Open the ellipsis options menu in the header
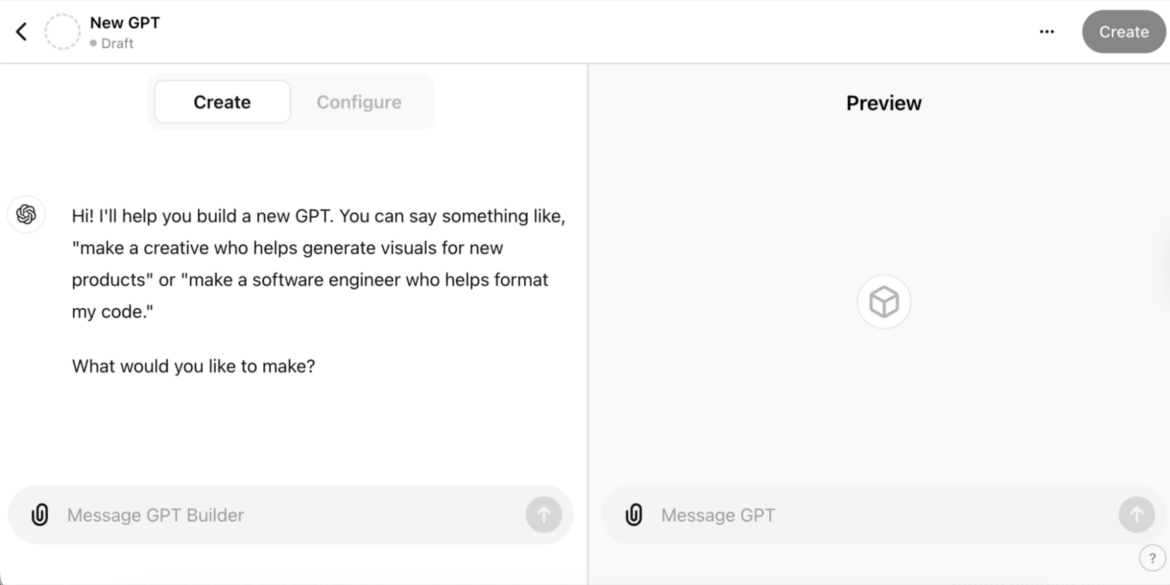The height and width of the screenshot is (585, 1170). (x=1046, y=31)
